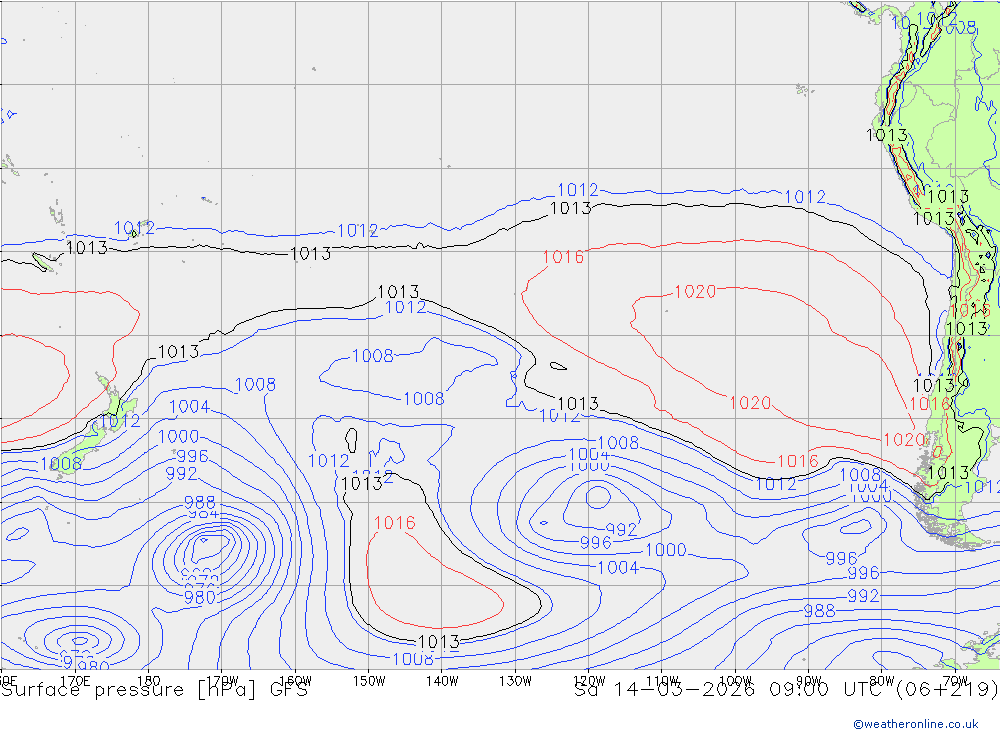Open the weatheronline.co.uk copyright link
The height and width of the screenshot is (733, 1000).
click(x=915, y=724)
